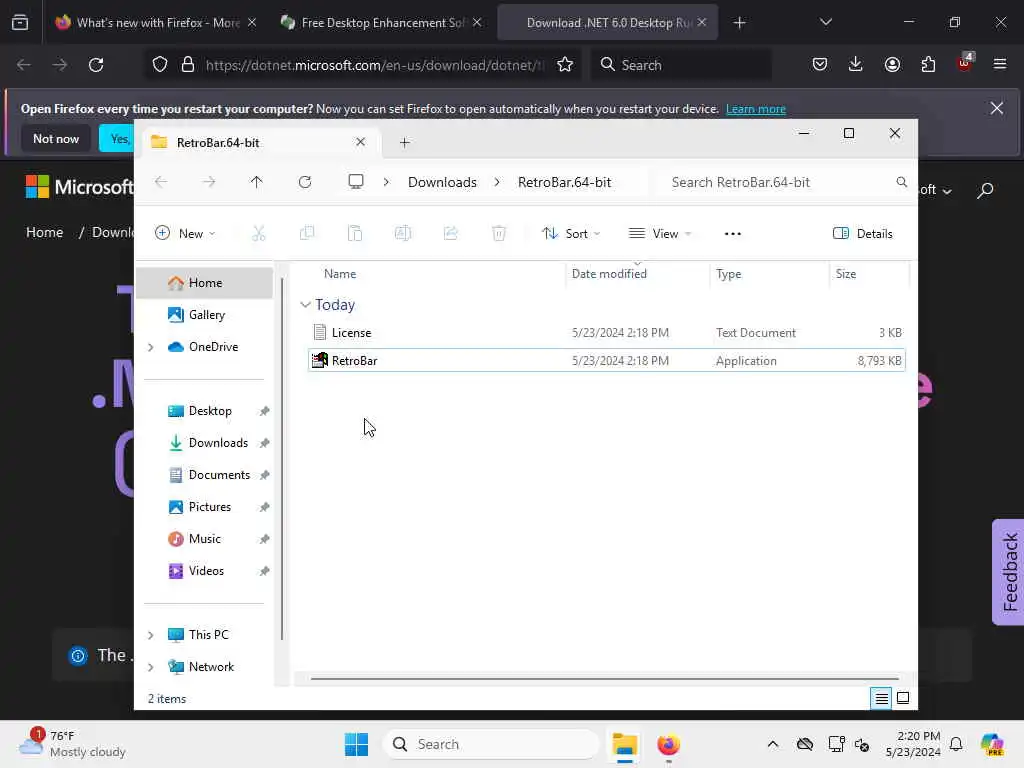The image size is (1024, 768).
Task: Collapse the Today group
Action: pos(305,305)
